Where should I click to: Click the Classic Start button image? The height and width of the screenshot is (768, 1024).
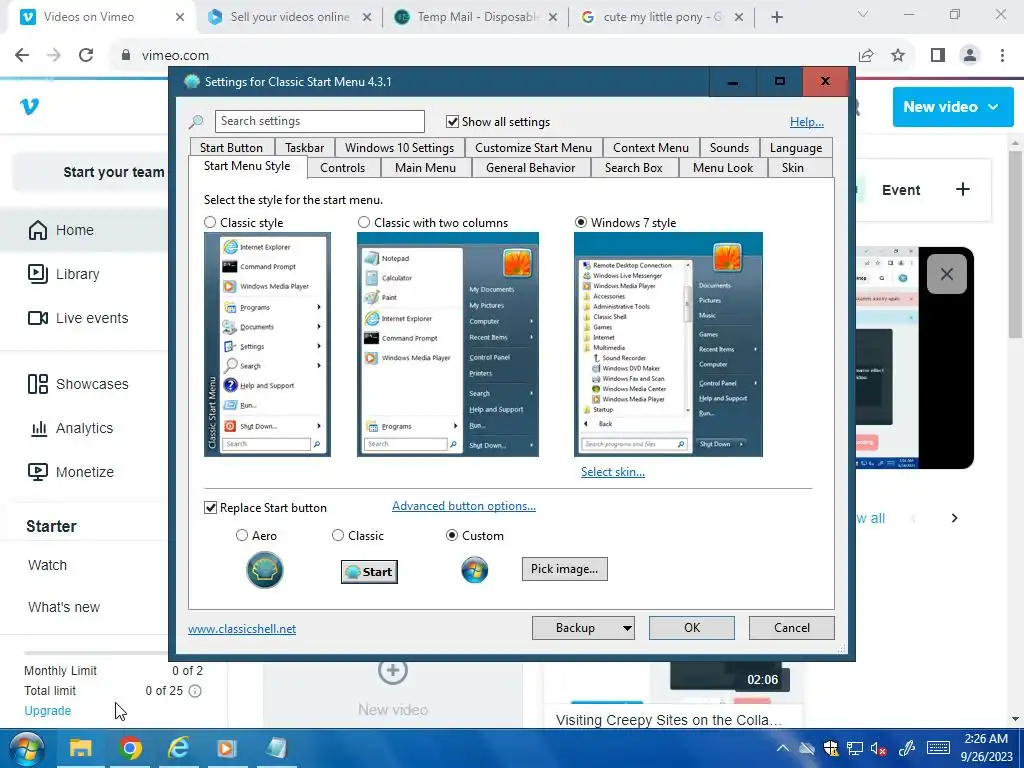pos(369,571)
